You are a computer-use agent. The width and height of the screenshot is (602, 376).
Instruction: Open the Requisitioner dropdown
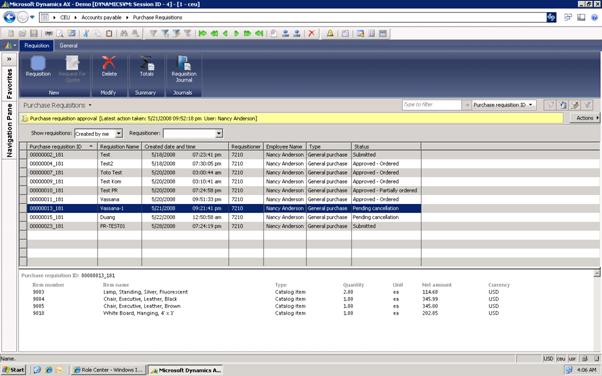point(219,133)
